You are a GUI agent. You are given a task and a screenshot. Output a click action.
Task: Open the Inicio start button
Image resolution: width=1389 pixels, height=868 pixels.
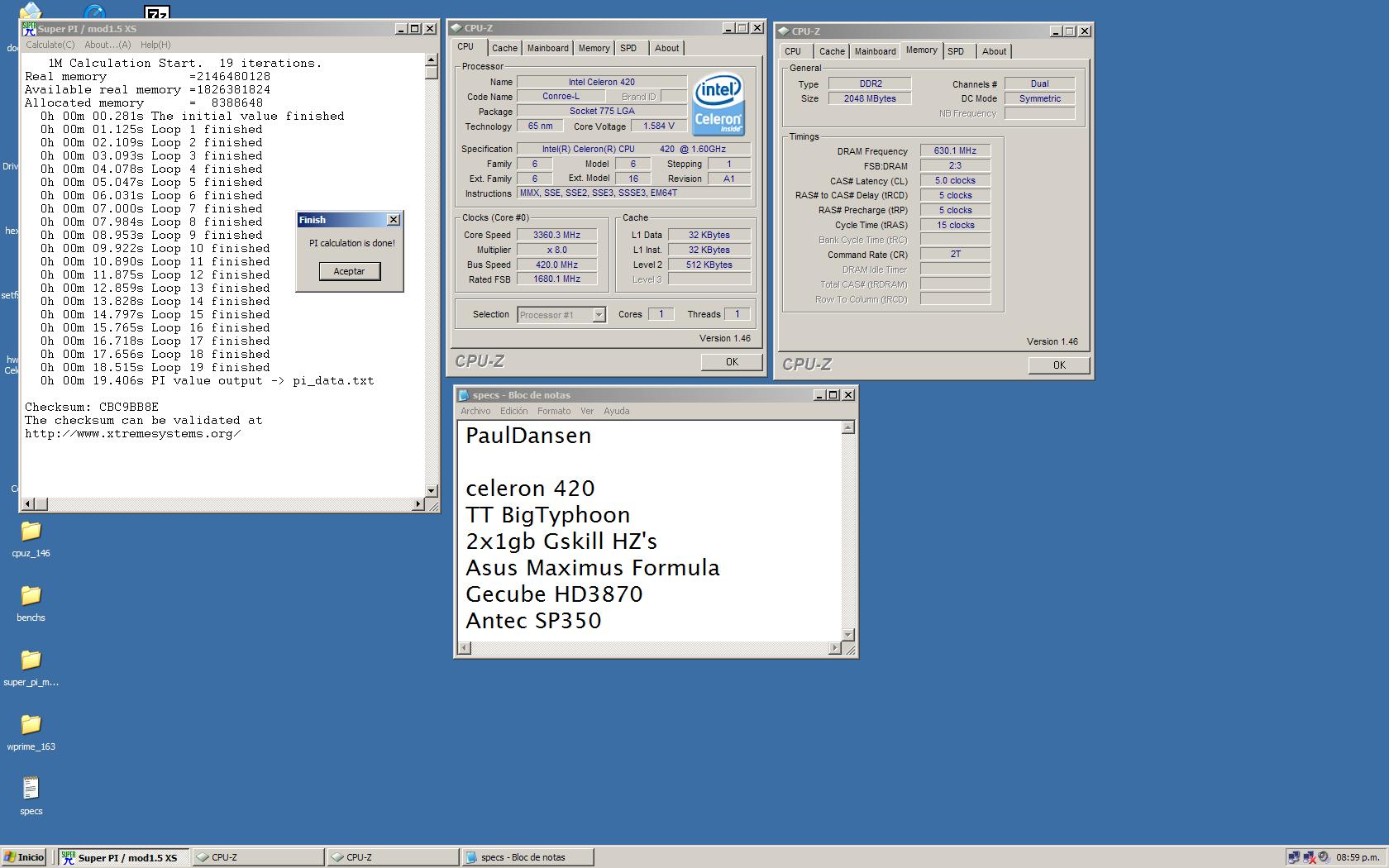(x=24, y=857)
